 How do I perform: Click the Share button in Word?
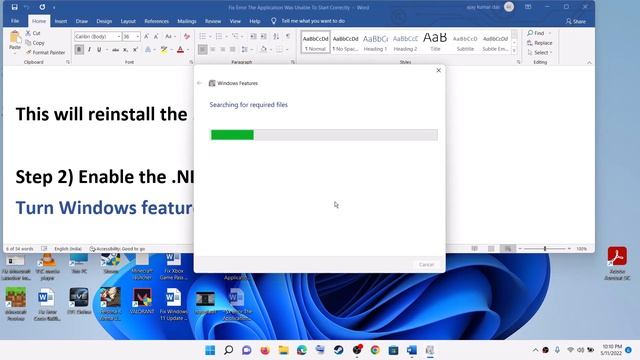(576, 21)
